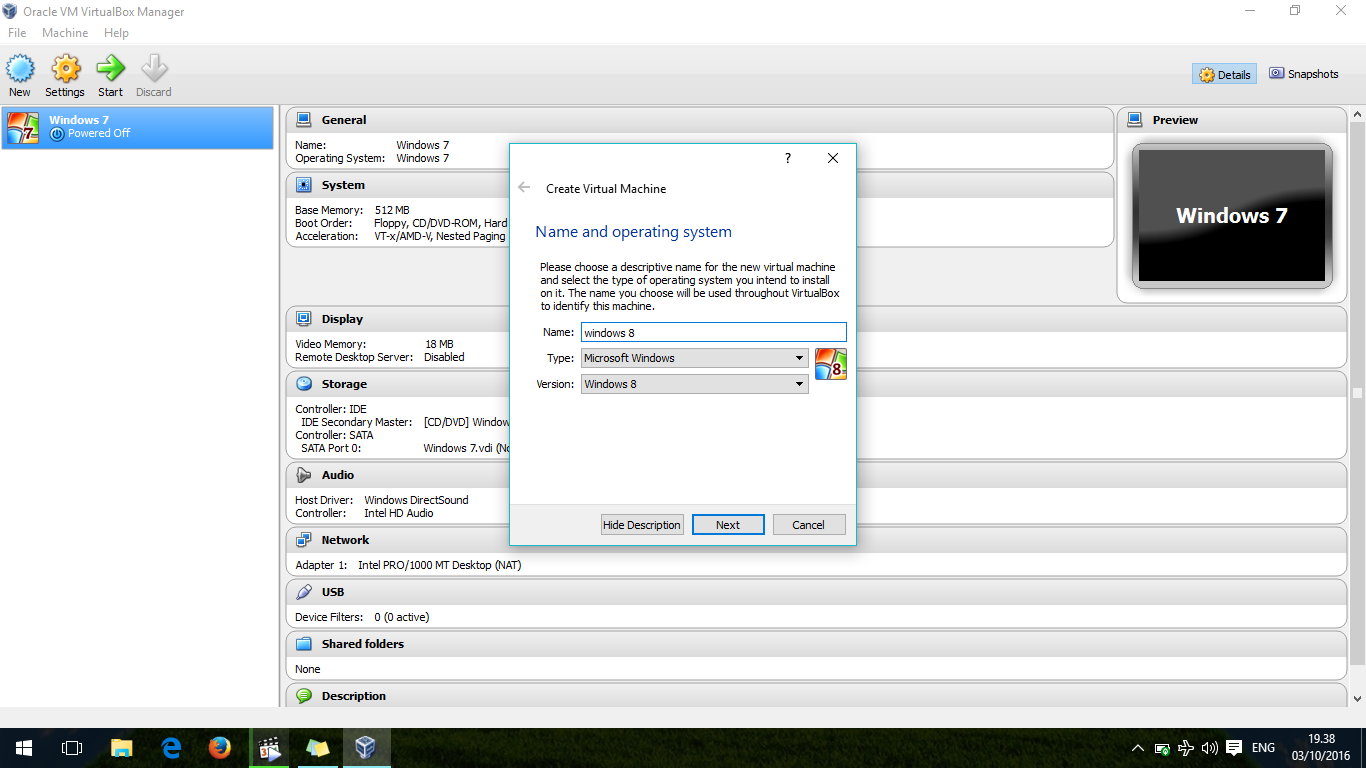Click the System section chip icon

304,185
